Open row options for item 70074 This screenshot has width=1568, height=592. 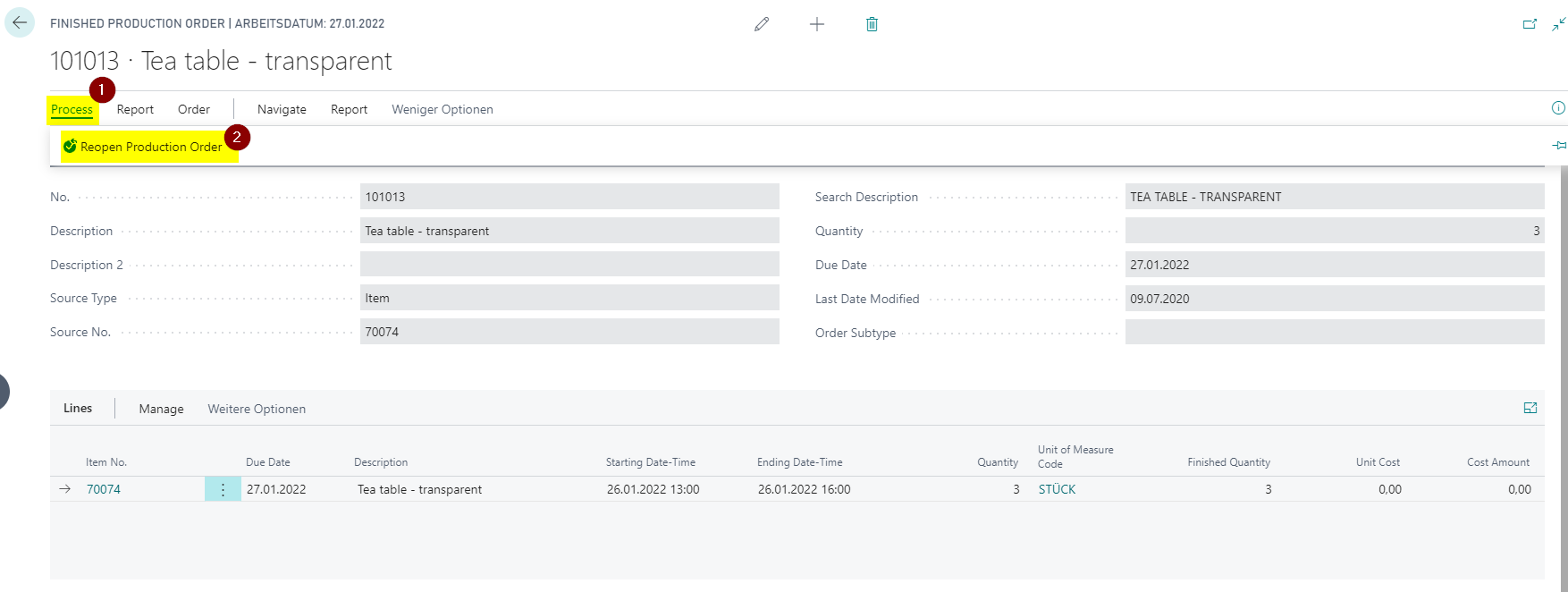click(223, 489)
